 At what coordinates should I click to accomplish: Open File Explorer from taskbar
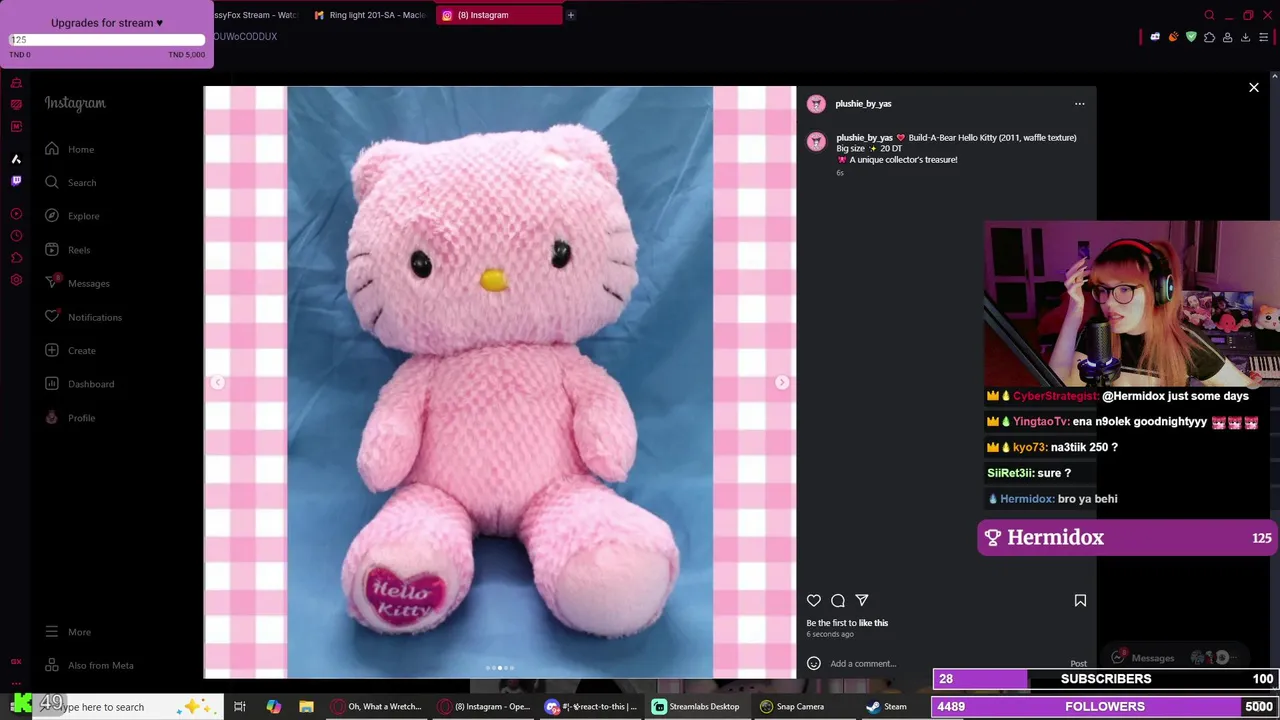pyautogui.click(x=307, y=707)
